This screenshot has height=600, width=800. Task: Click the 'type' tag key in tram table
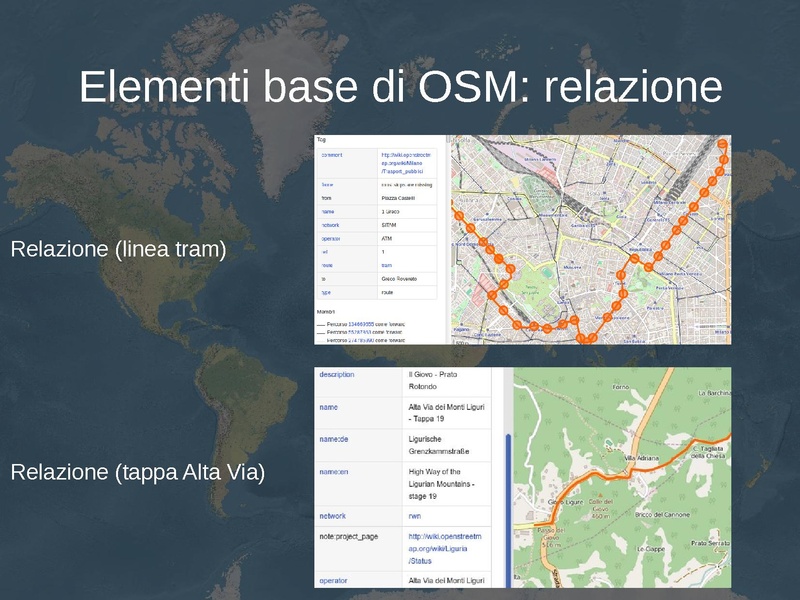point(326,292)
